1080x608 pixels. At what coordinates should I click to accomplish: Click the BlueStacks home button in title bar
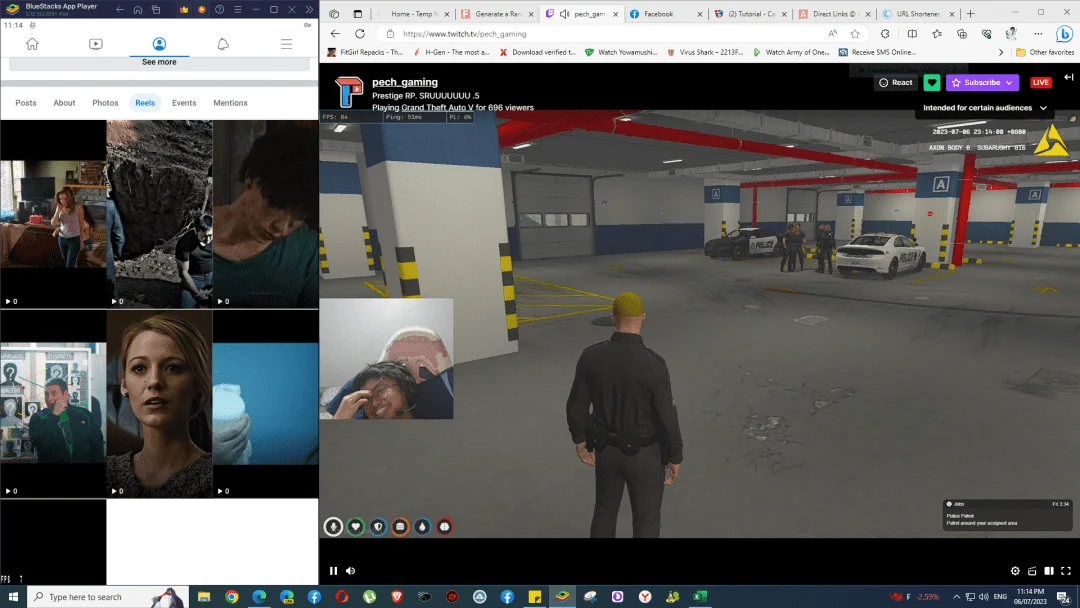click(x=138, y=10)
